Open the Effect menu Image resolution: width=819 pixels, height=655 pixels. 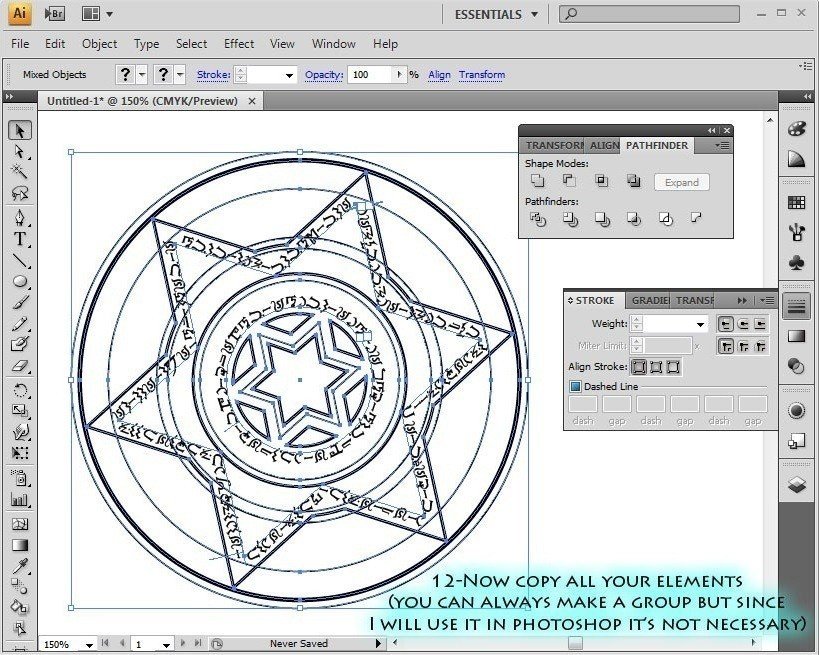239,44
